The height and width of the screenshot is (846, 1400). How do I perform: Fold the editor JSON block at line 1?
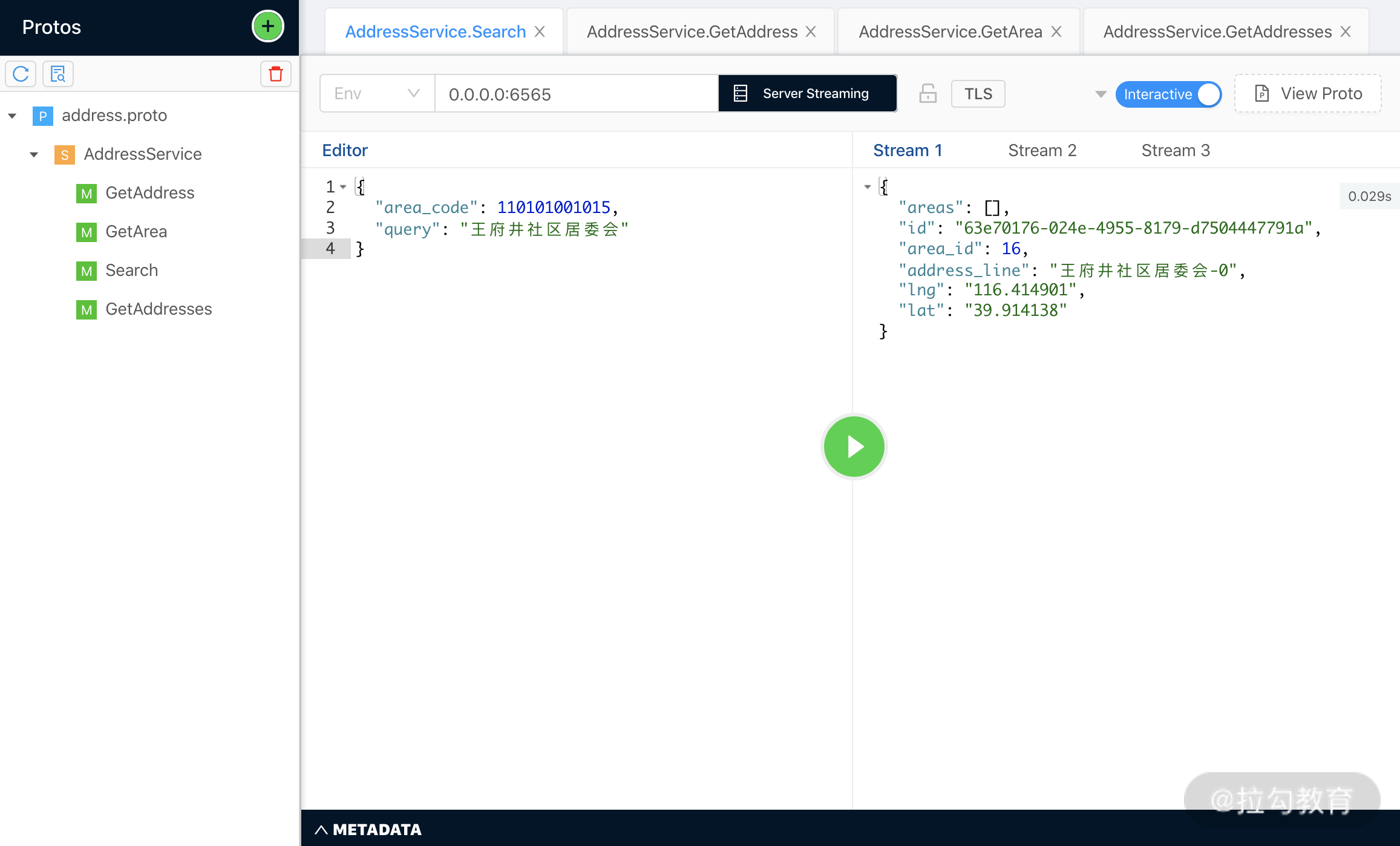(x=343, y=186)
